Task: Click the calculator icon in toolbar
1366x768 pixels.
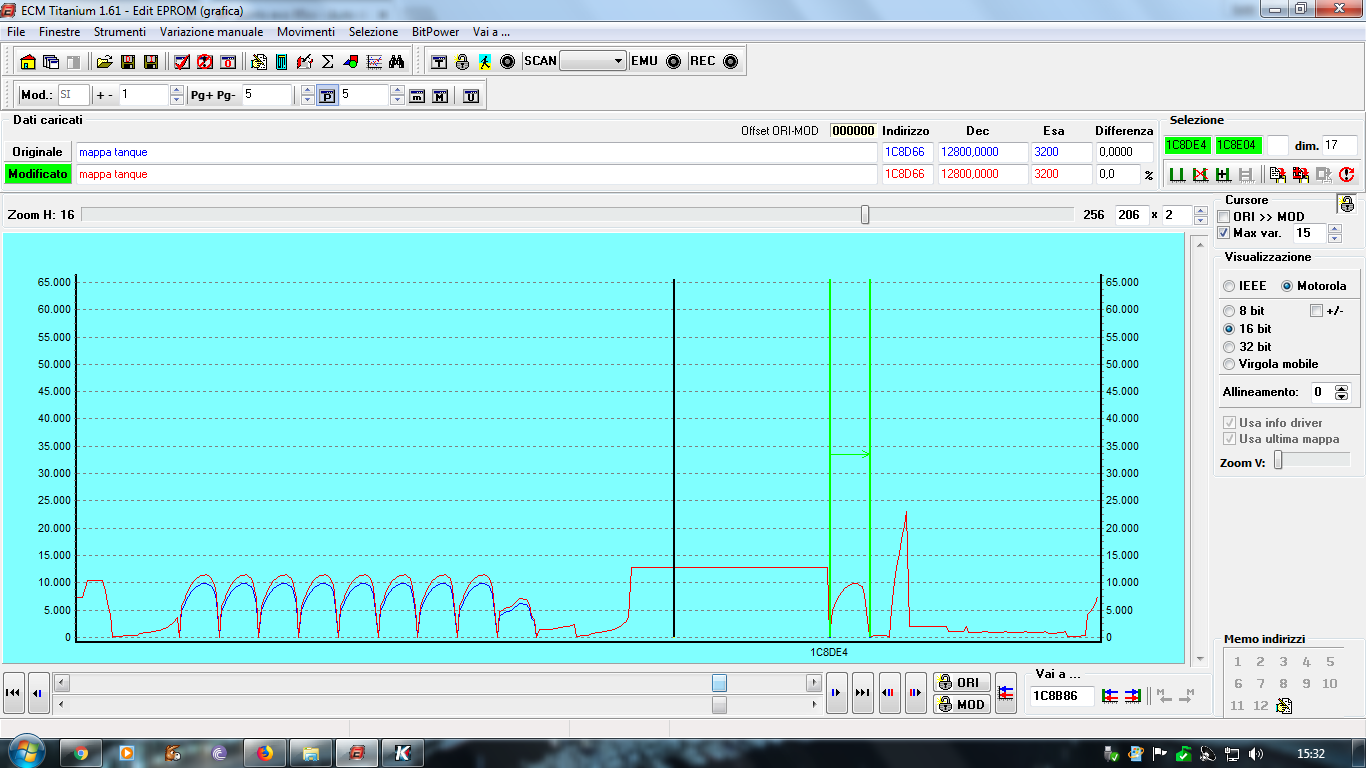Action: click(x=282, y=61)
